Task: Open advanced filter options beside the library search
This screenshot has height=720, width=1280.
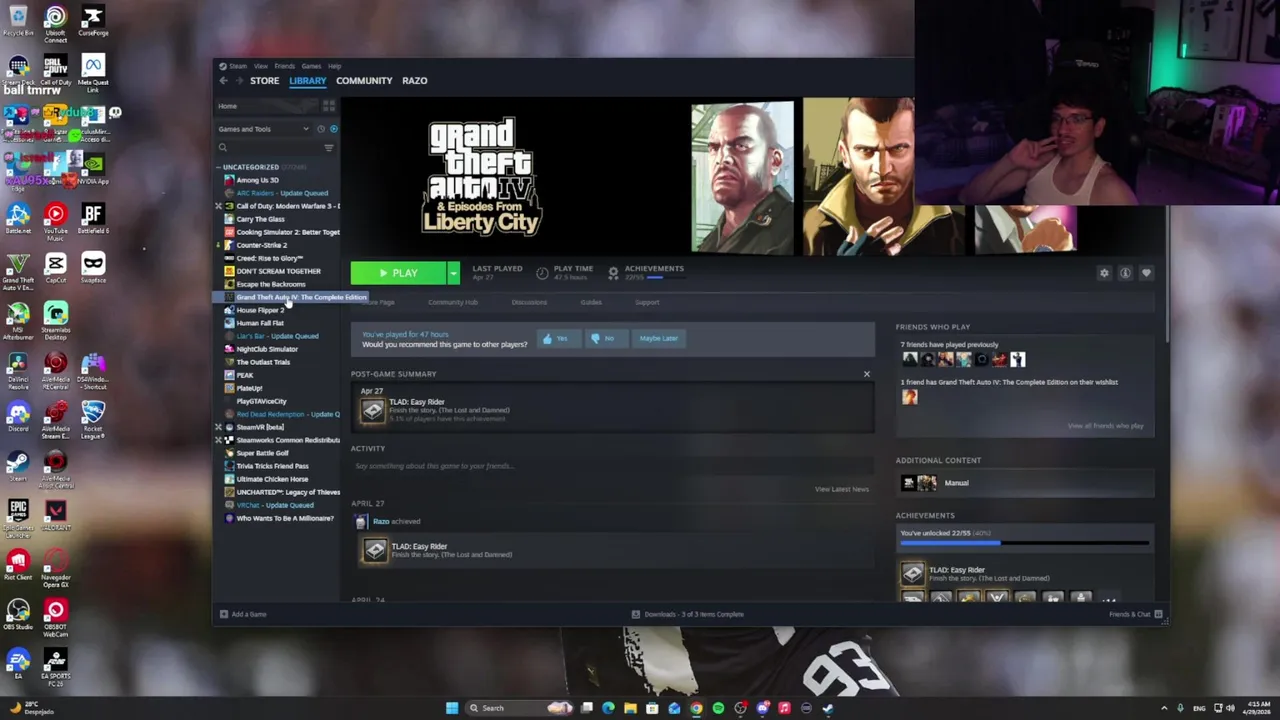Action: pyautogui.click(x=328, y=148)
